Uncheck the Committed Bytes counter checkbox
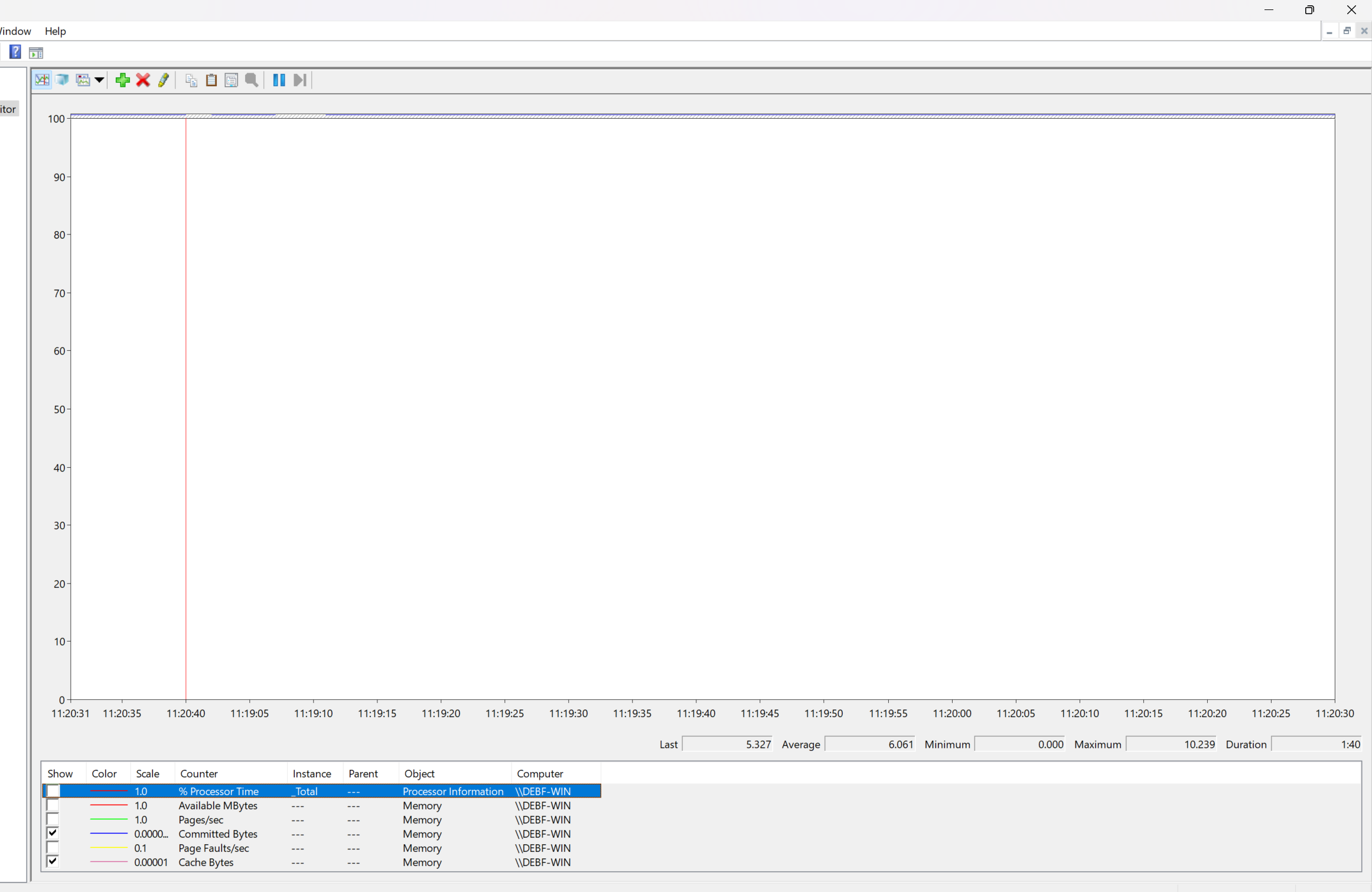 click(53, 834)
